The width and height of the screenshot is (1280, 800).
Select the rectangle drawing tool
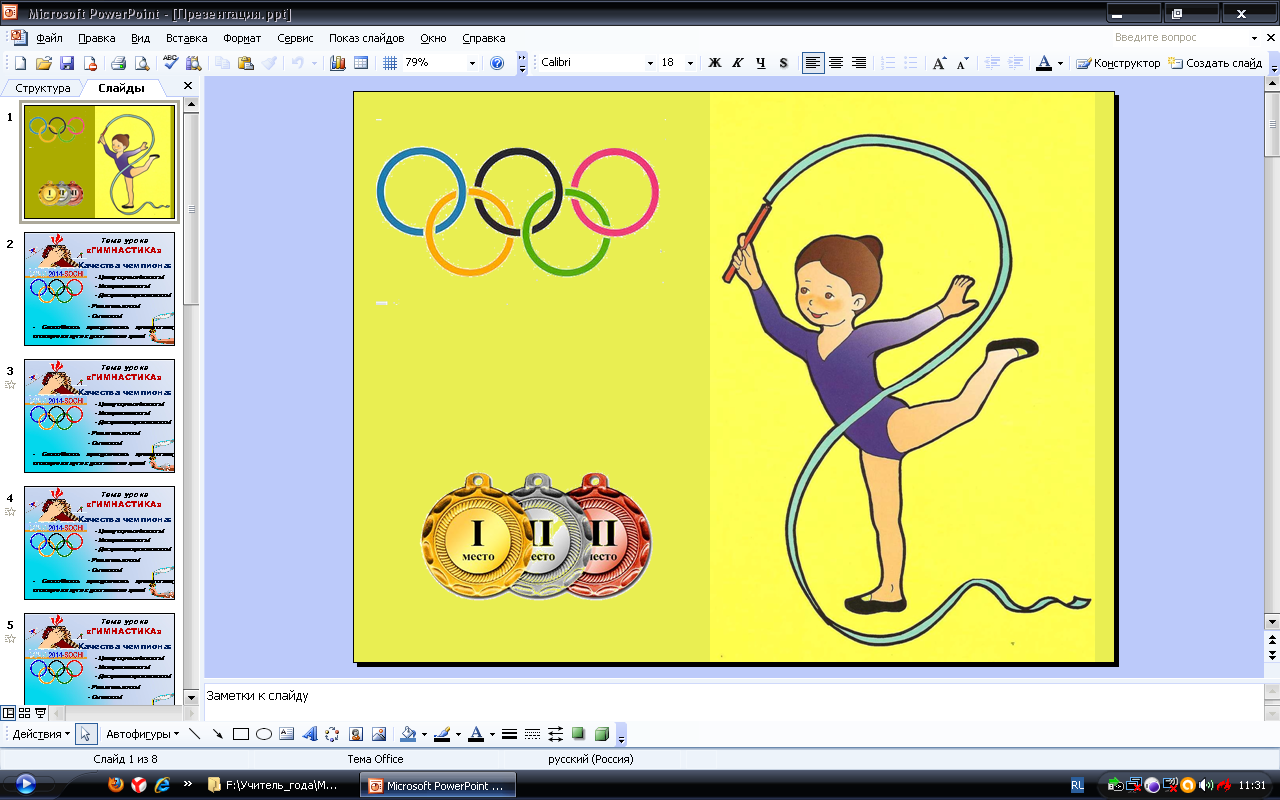click(x=241, y=734)
